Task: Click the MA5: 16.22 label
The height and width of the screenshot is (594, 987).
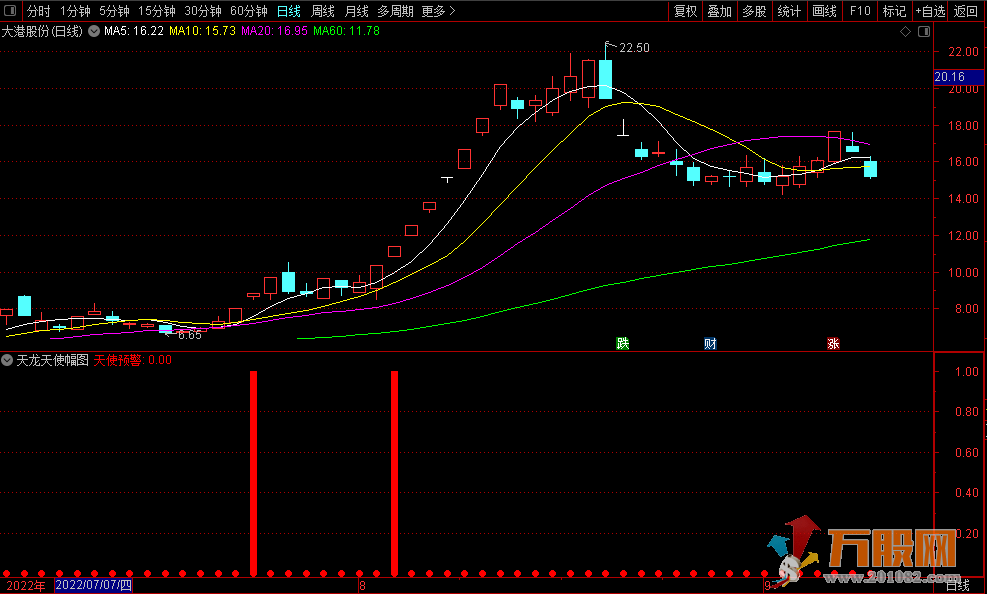Action: pos(133,31)
